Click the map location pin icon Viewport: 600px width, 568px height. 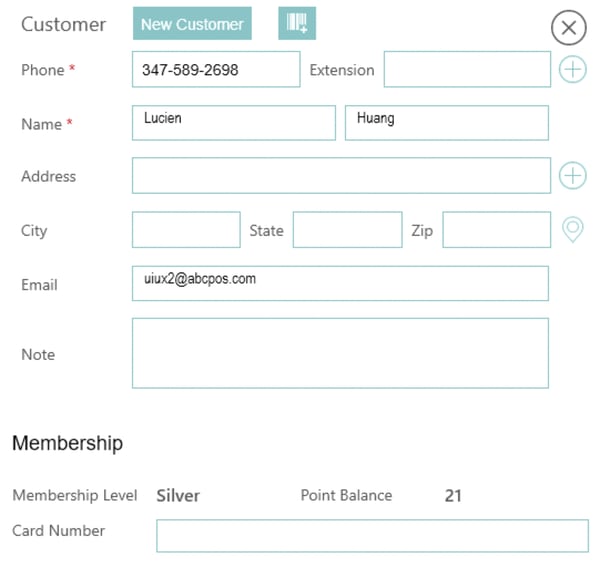pos(572,230)
